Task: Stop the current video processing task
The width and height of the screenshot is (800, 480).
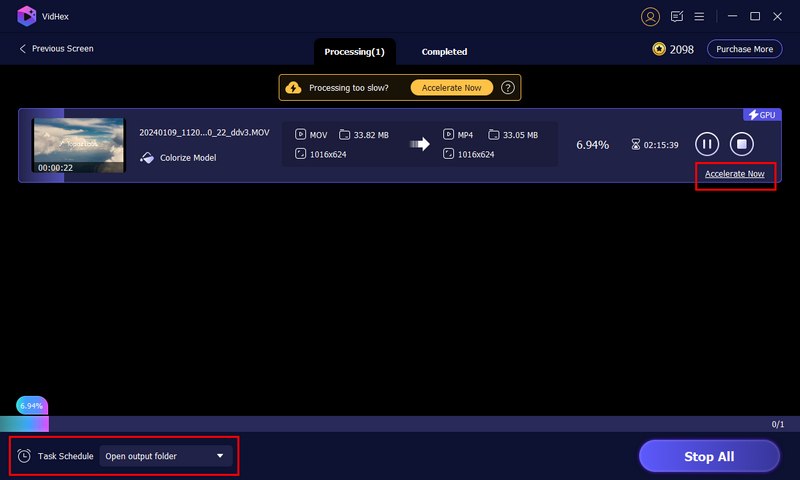Action: (x=741, y=144)
